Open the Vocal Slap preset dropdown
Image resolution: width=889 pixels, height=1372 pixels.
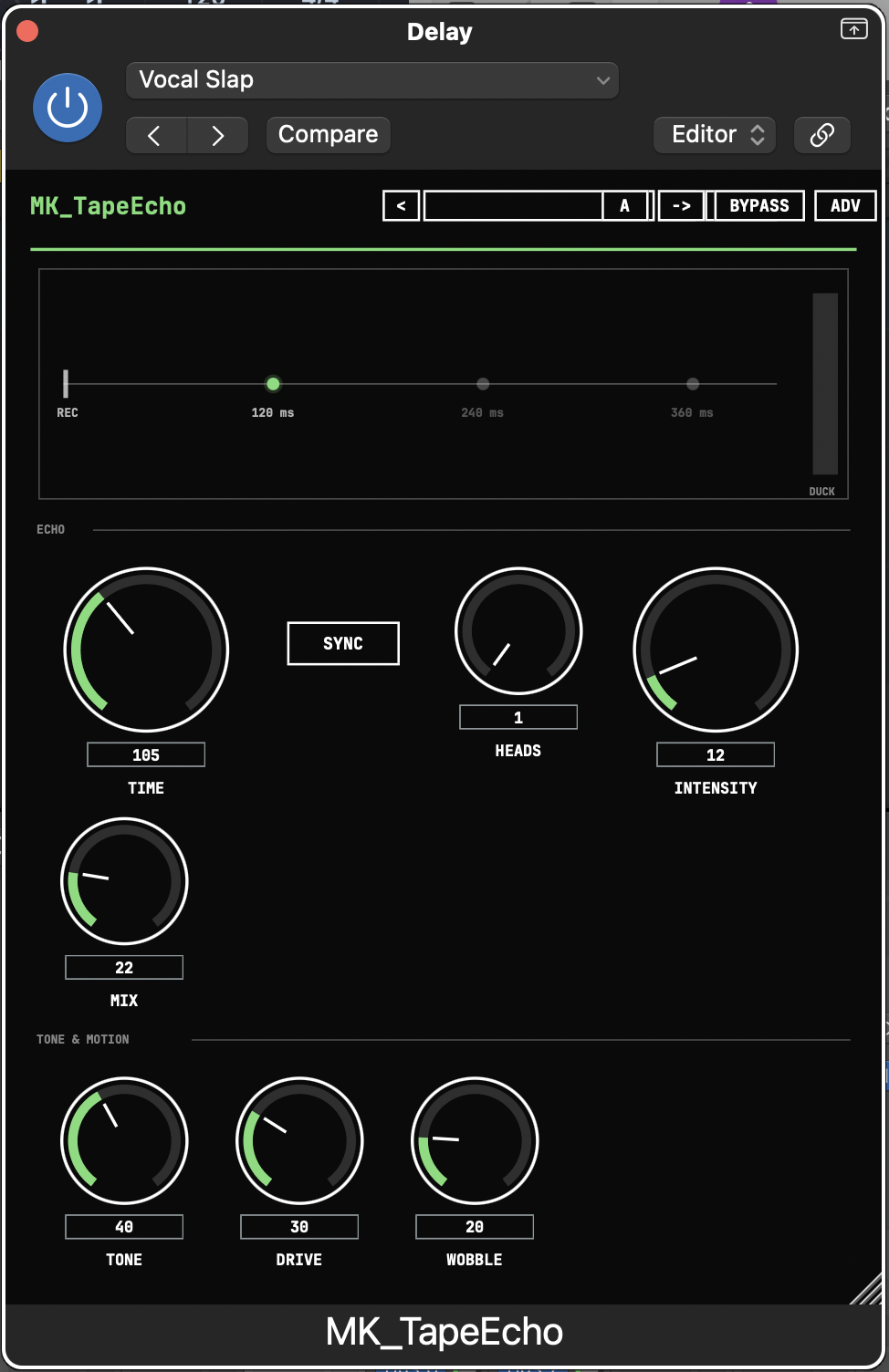372,80
